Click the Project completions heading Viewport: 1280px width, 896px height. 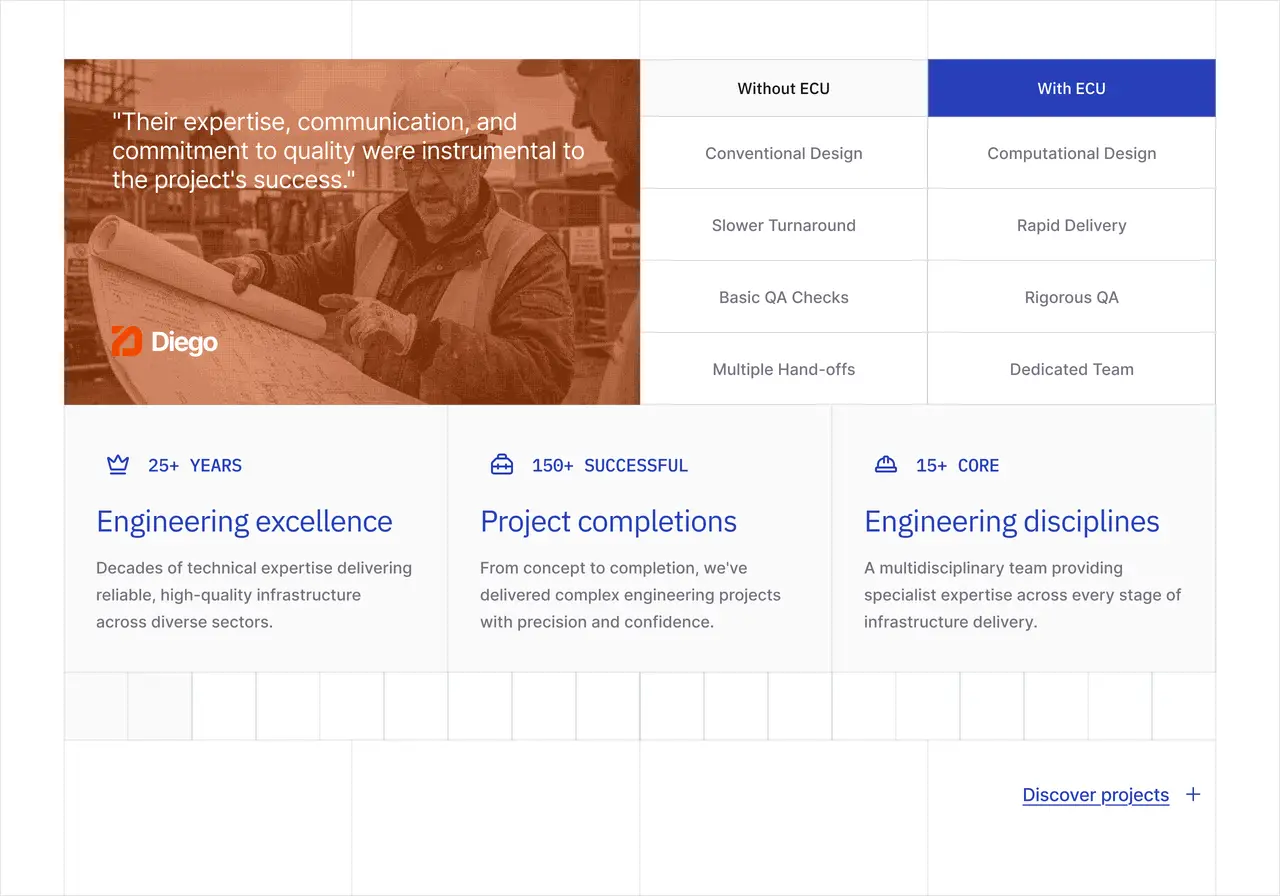click(608, 521)
